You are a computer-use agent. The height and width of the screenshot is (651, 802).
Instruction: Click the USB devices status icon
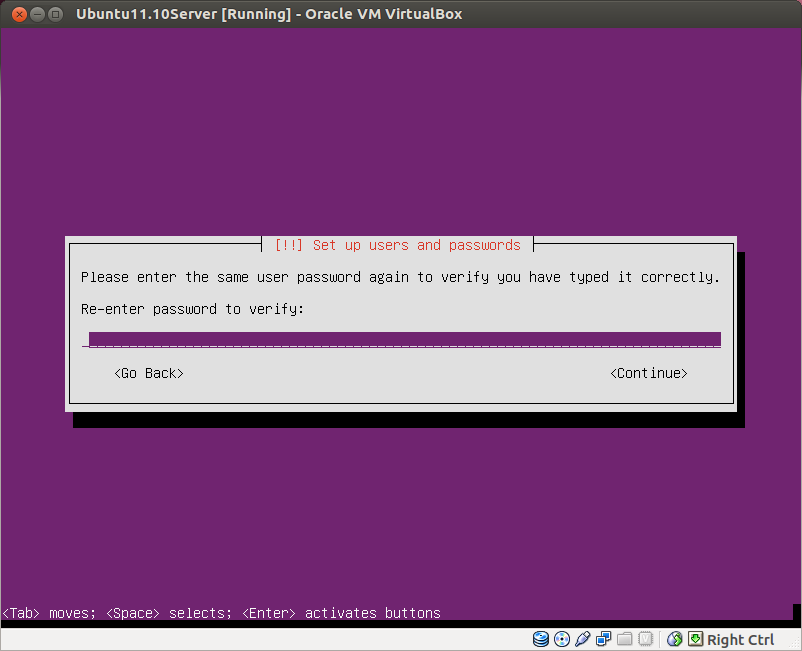(x=583, y=639)
